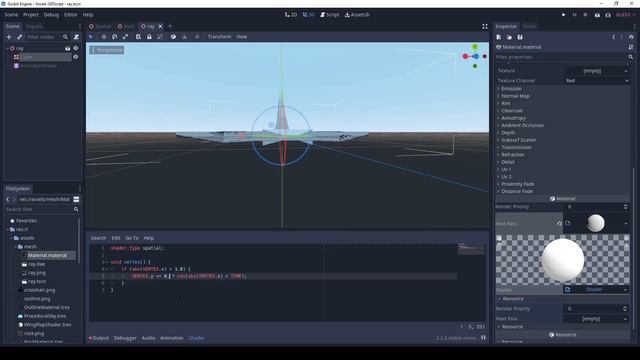Lock the selected object using the padlock icon
This screenshot has width=640, height=360.
(x=149, y=37)
